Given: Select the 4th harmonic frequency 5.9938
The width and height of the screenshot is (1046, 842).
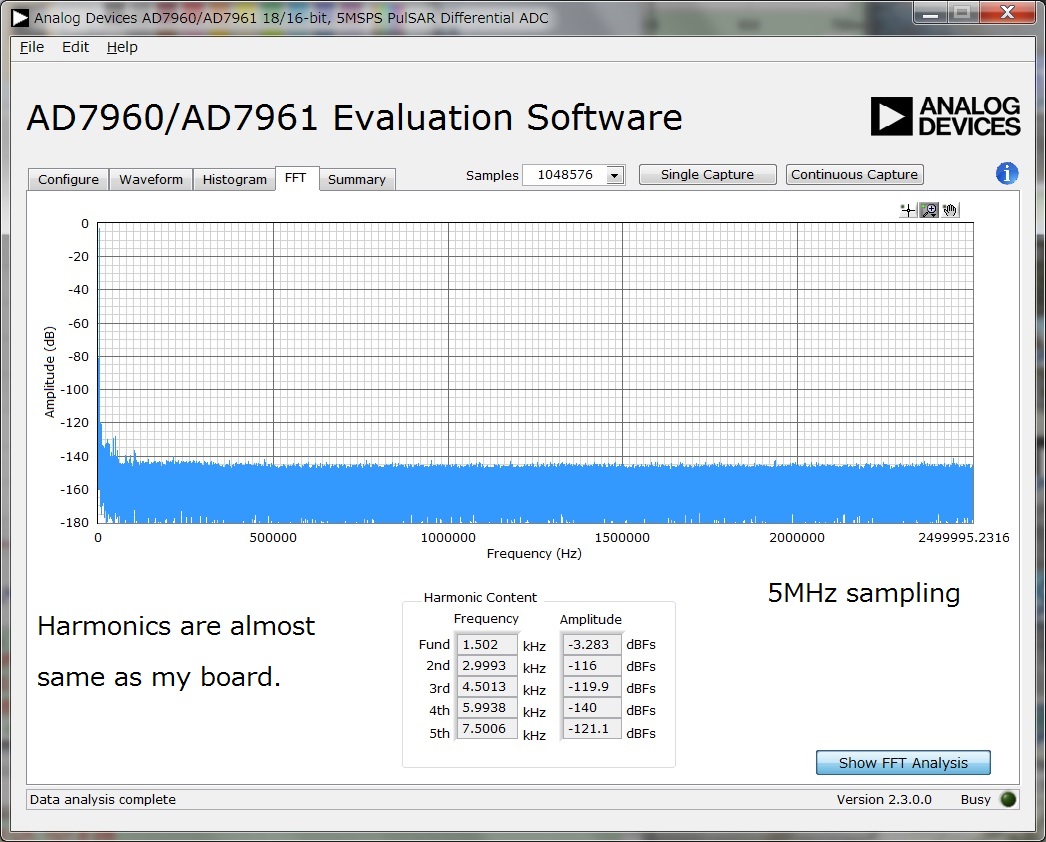Looking at the screenshot, I should [x=486, y=707].
